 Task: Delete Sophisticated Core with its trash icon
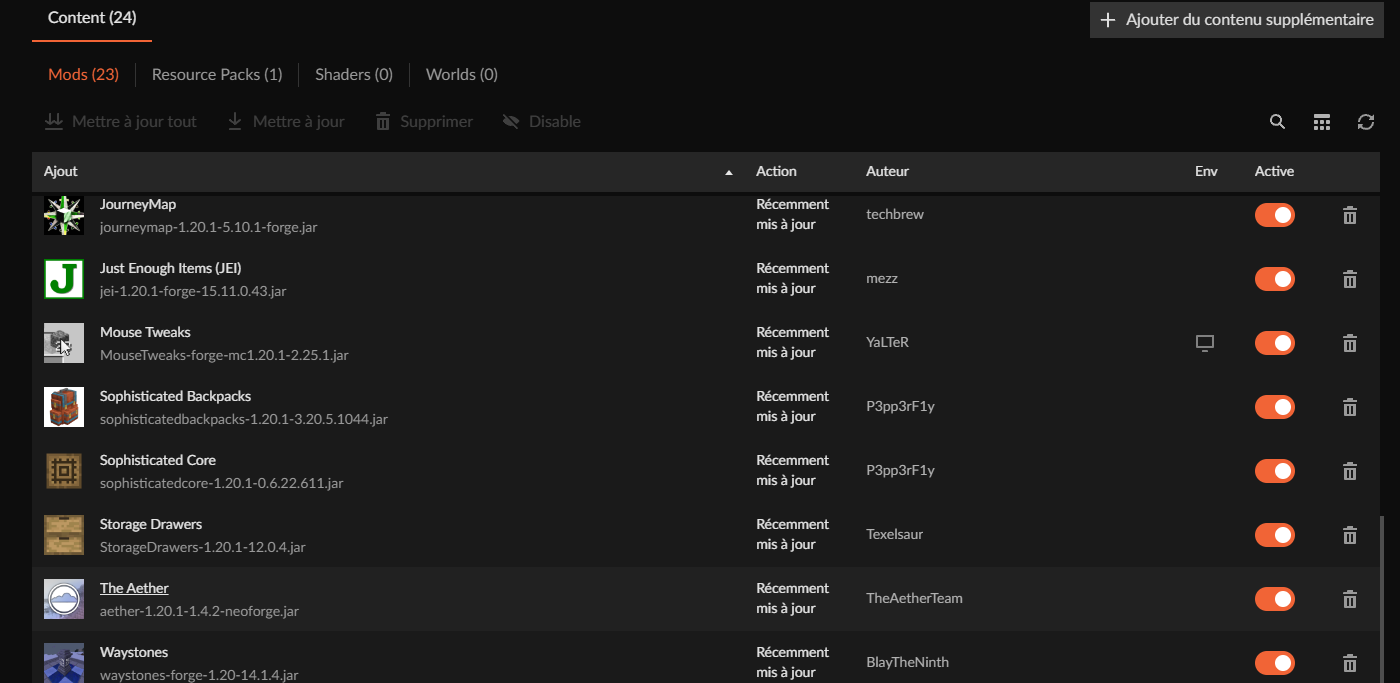tap(1350, 471)
